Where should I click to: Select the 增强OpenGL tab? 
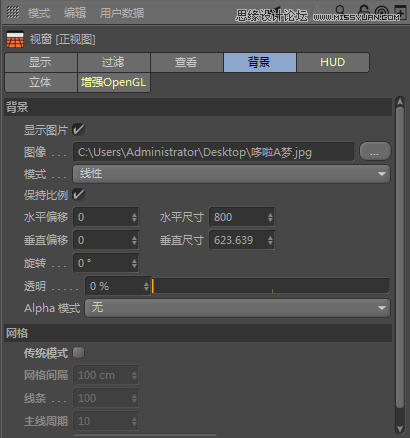pos(114,82)
